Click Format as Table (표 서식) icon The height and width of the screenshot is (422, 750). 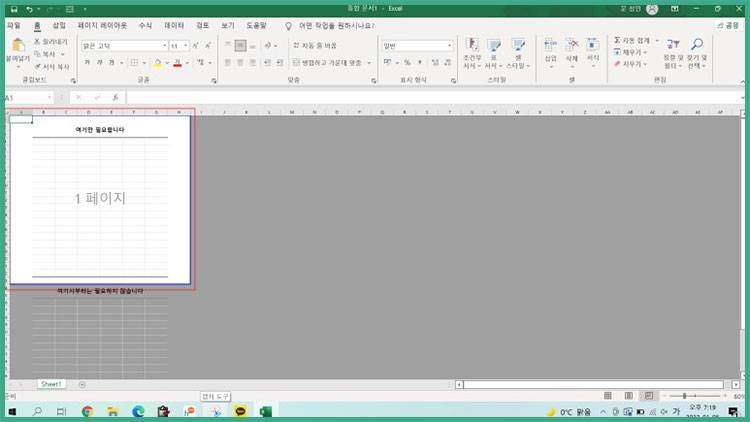(x=494, y=46)
